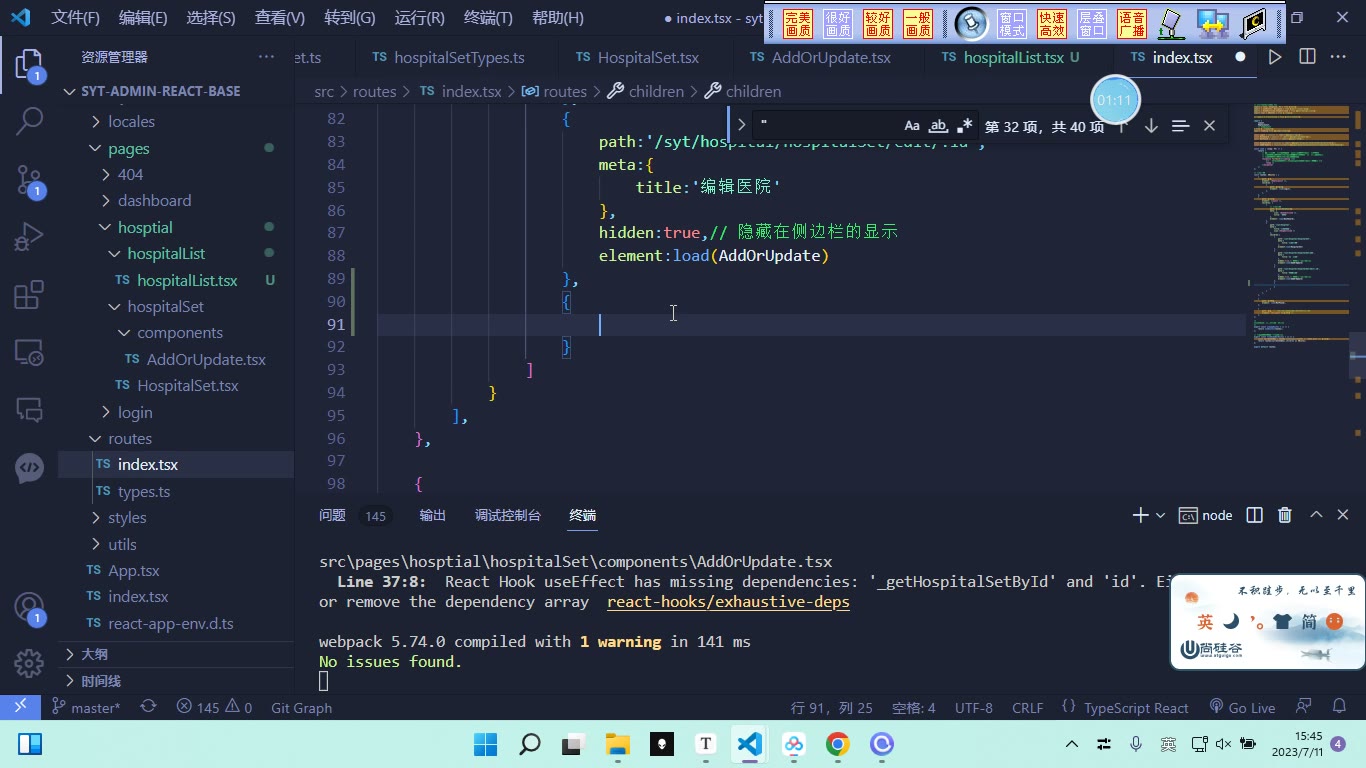Open the new terminal launch profile dropdown
The height and width of the screenshot is (768, 1366).
[x=1160, y=515]
